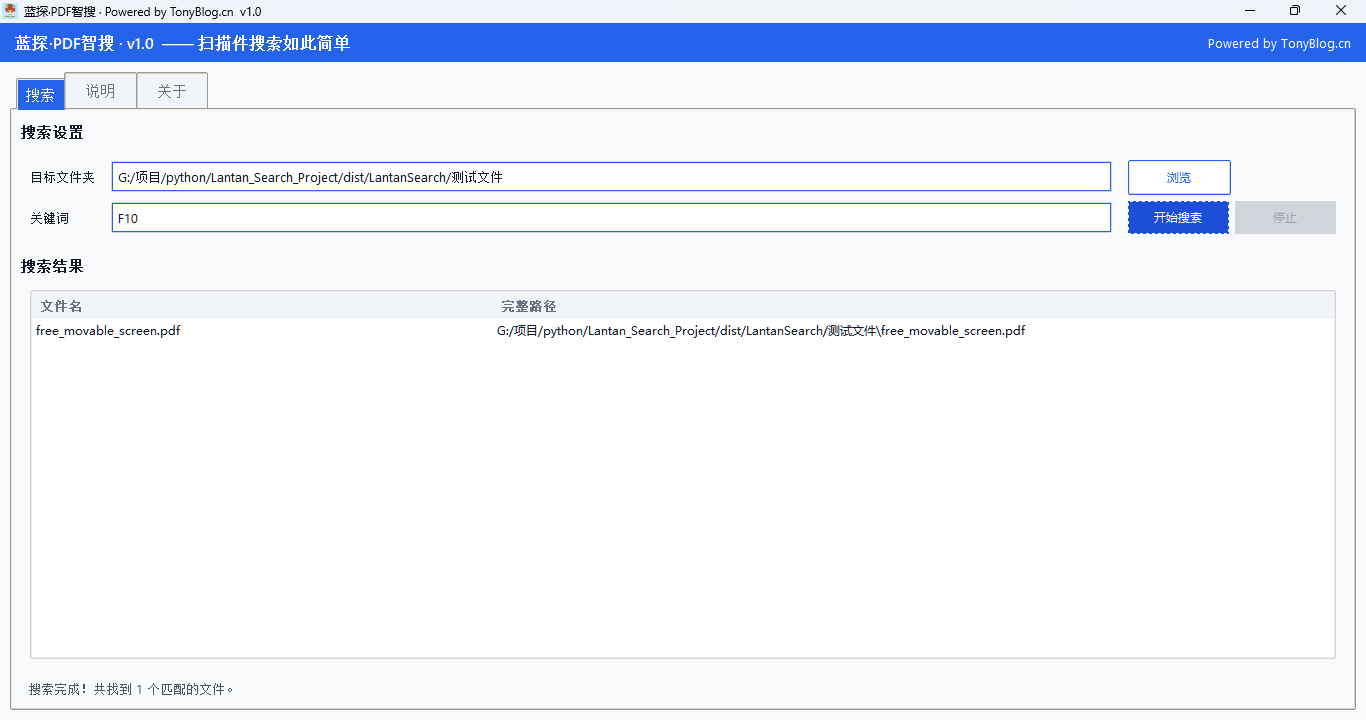Viewport: 1366px width, 720px height.
Task: Start the search with 开始搜索 button
Action: click(1178, 218)
